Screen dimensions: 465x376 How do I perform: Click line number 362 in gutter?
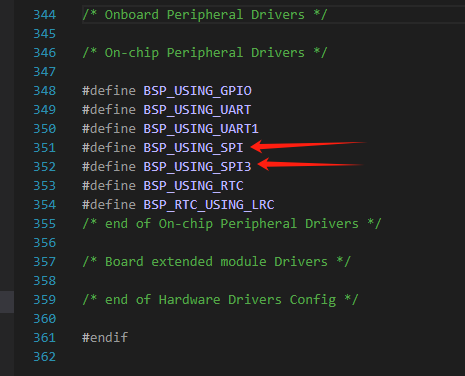pos(45,357)
